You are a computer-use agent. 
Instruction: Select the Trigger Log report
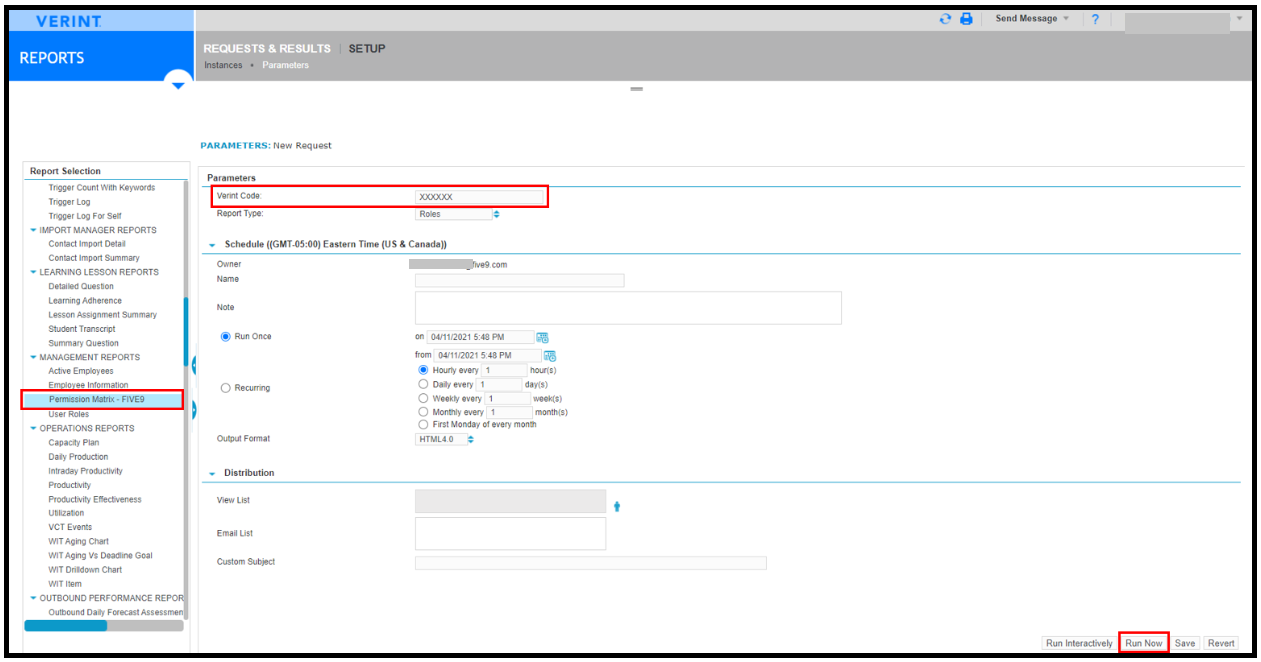click(69, 202)
